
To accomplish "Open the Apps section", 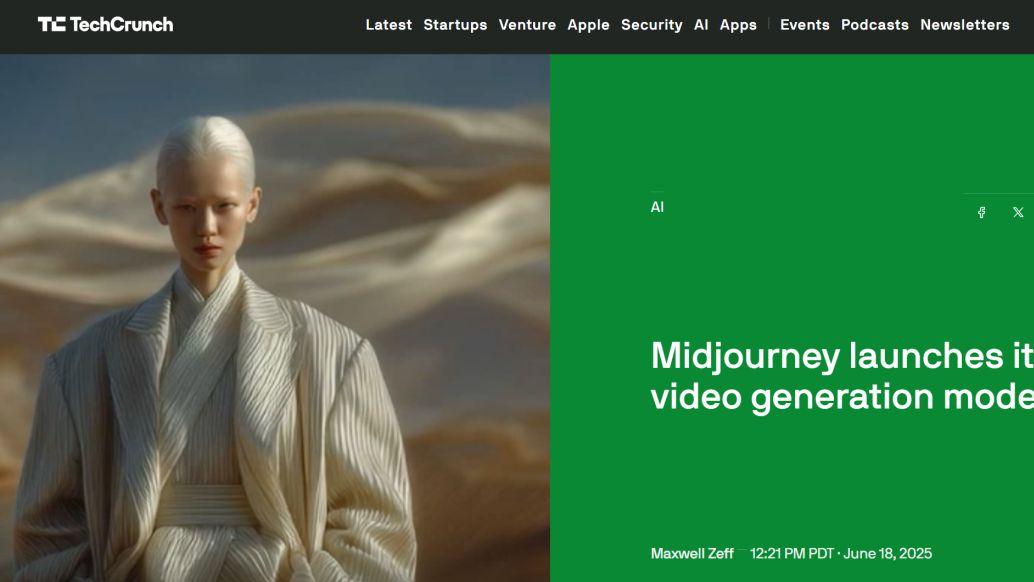I will pyautogui.click(x=738, y=25).
